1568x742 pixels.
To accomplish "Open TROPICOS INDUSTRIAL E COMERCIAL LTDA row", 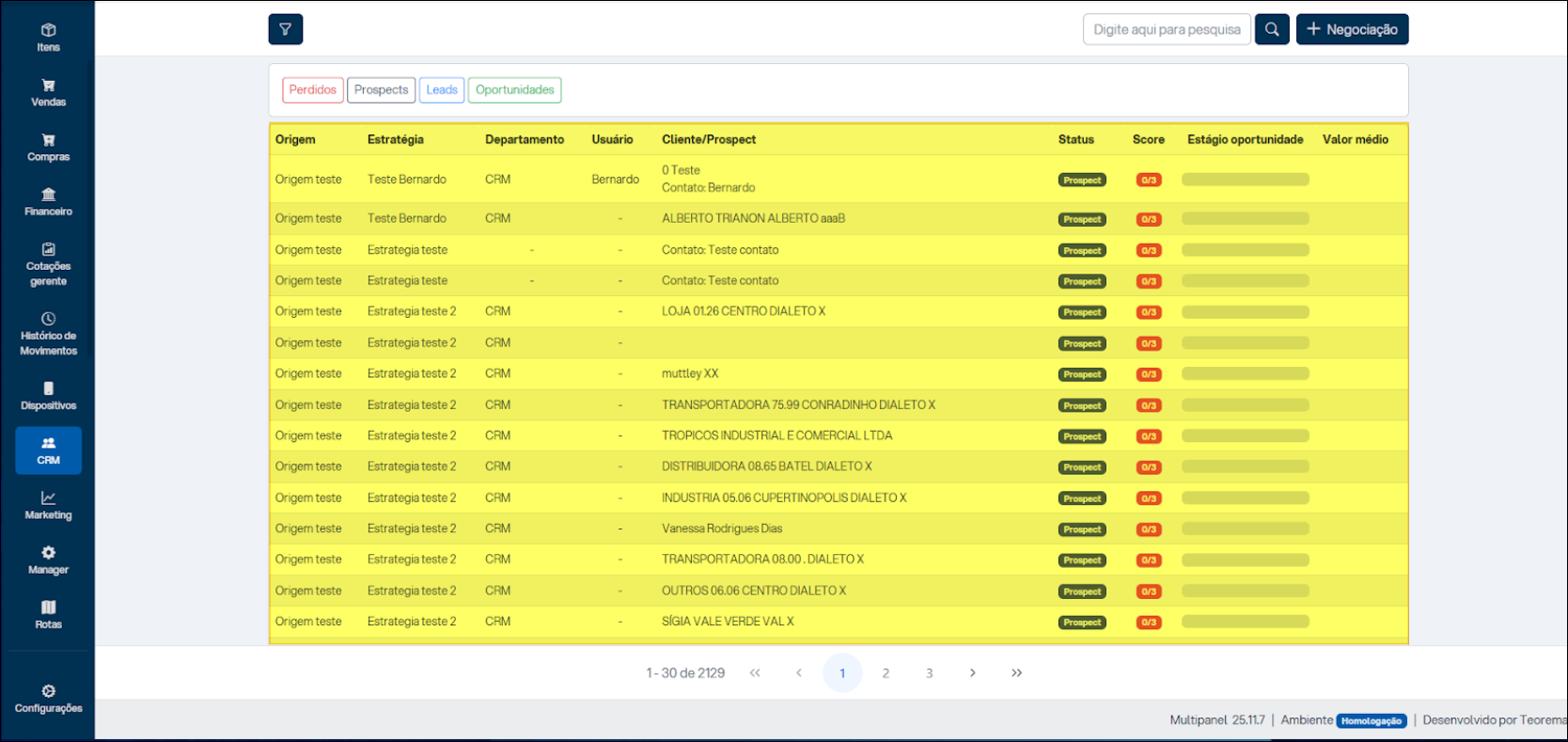I will point(776,436).
